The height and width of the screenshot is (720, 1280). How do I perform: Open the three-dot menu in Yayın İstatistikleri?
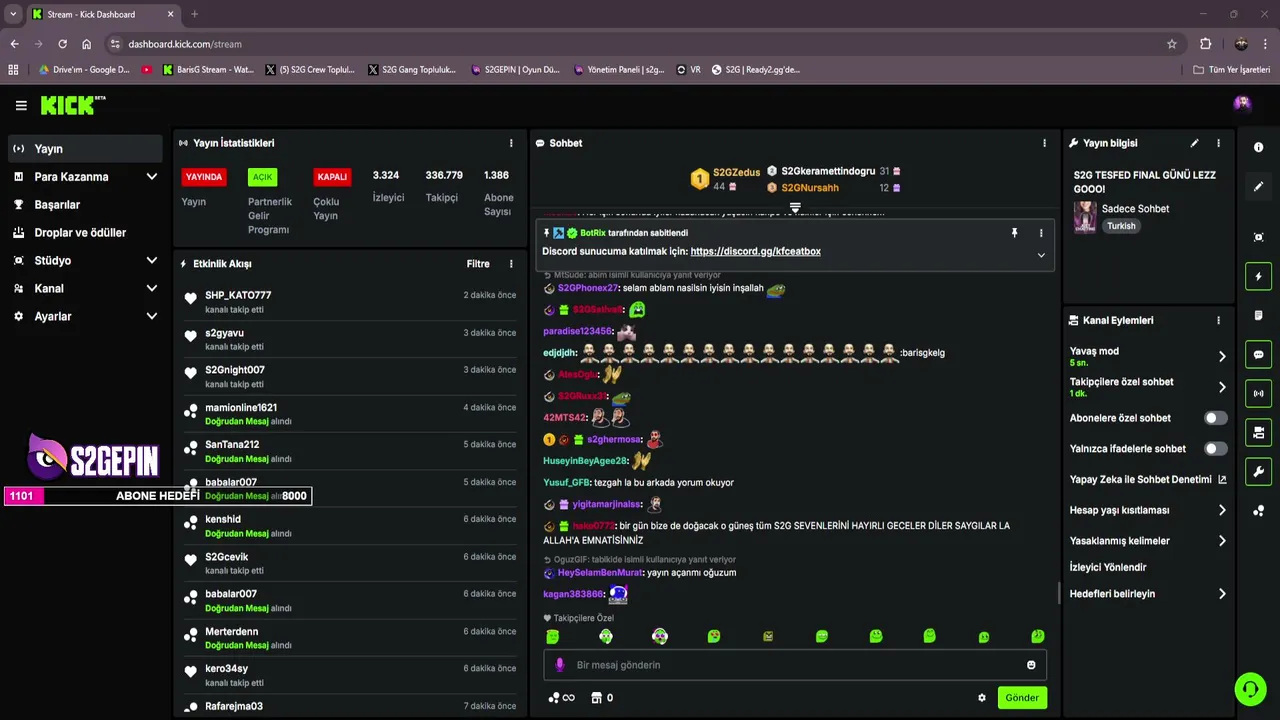pos(511,143)
